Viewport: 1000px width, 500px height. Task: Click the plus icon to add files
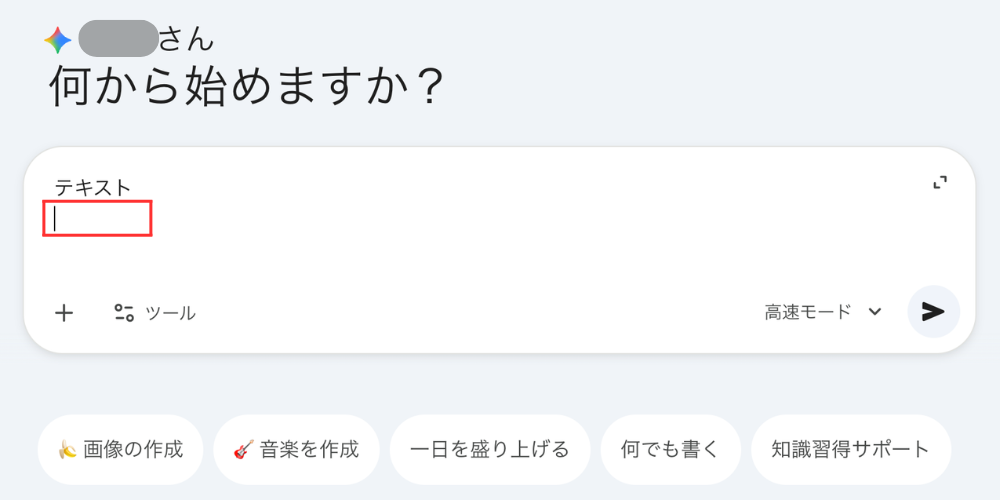(x=64, y=313)
